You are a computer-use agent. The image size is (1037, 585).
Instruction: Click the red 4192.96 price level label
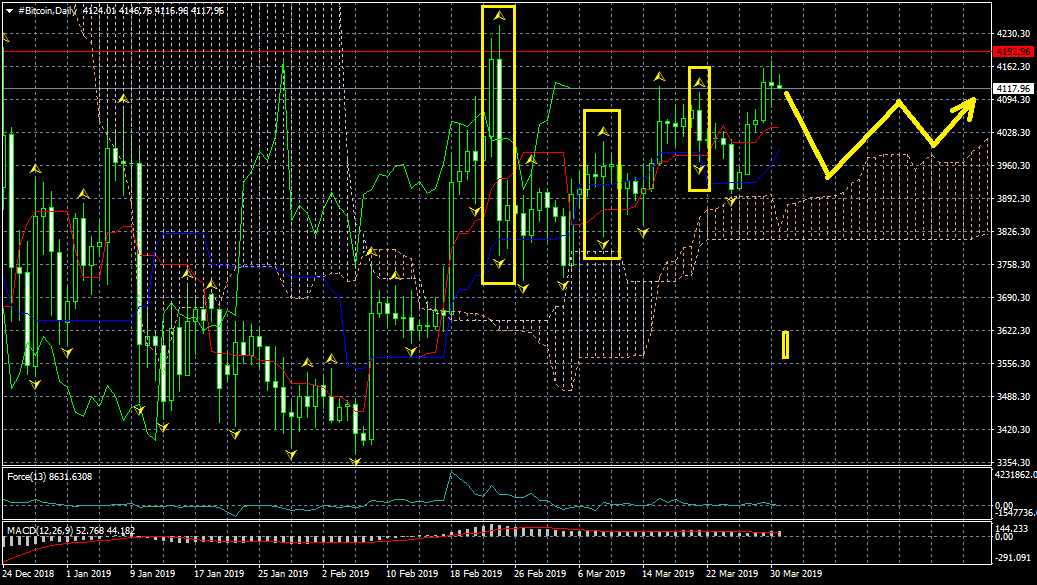pos(1012,51)
